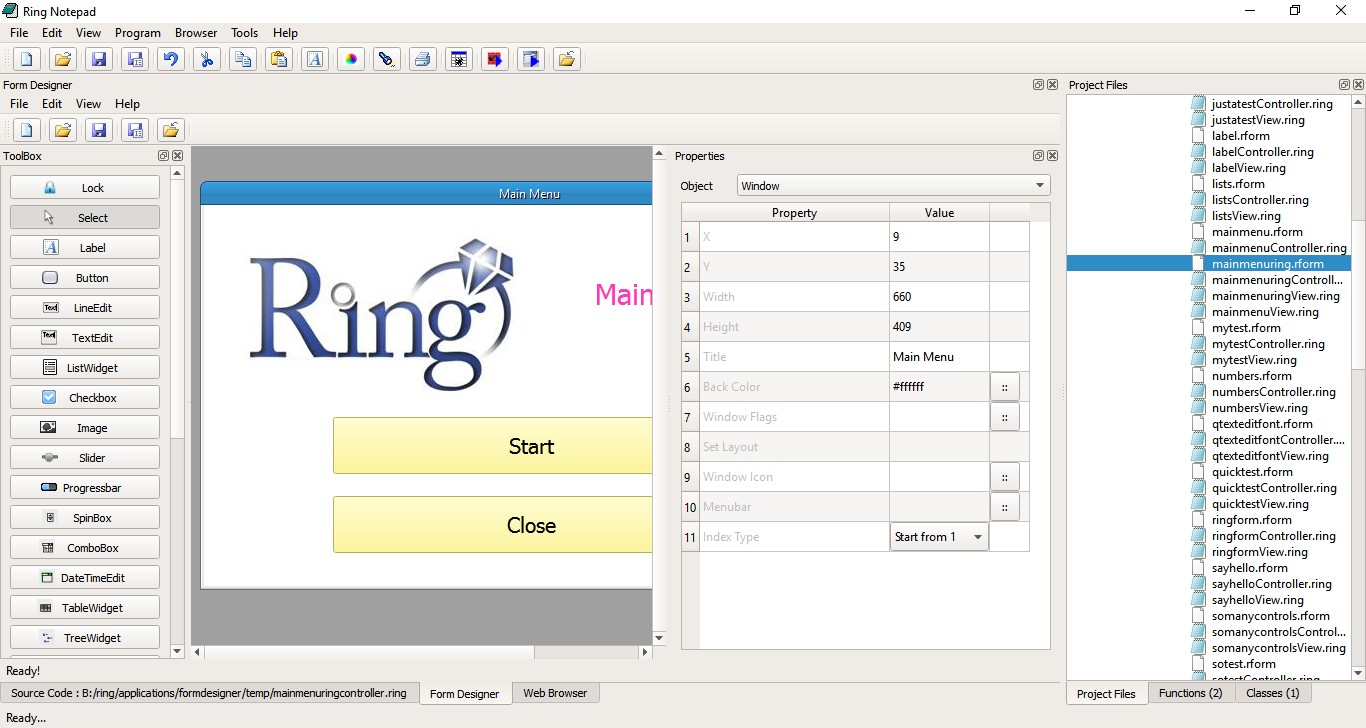Open the Object dropdown showing Window
The height and width of the screenshot is (728, 1366).
(894, 185)
